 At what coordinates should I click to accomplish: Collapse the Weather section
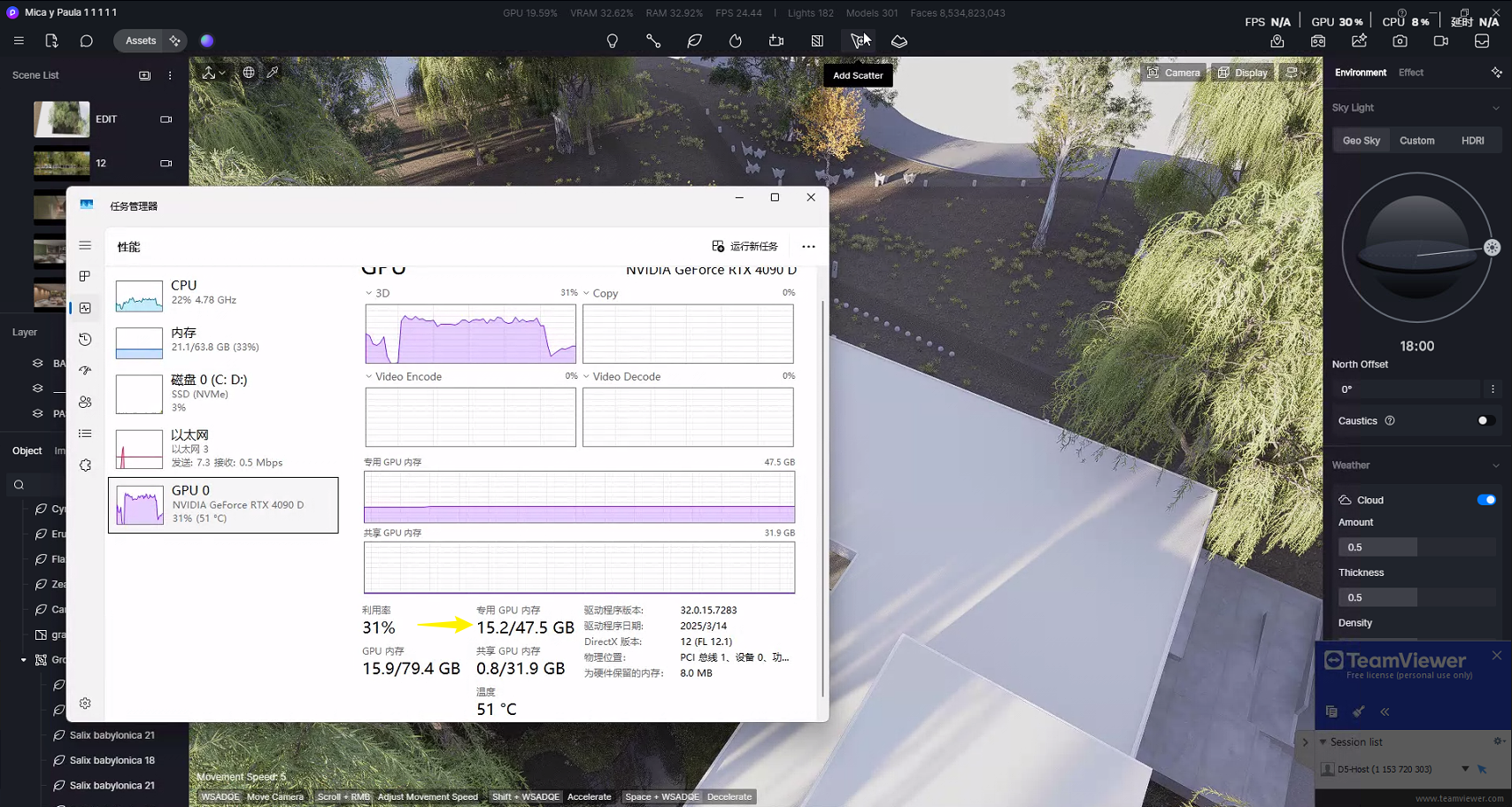1496,465
